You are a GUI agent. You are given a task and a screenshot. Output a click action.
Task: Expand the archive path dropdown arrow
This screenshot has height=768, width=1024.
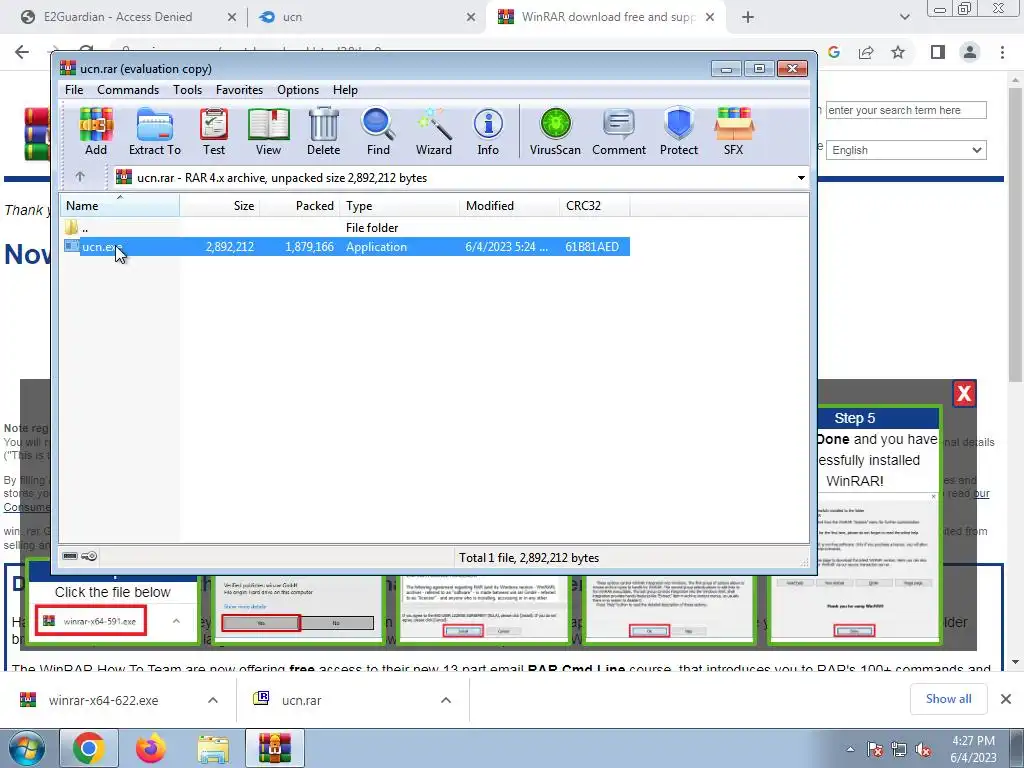click(x=801, y=178)
